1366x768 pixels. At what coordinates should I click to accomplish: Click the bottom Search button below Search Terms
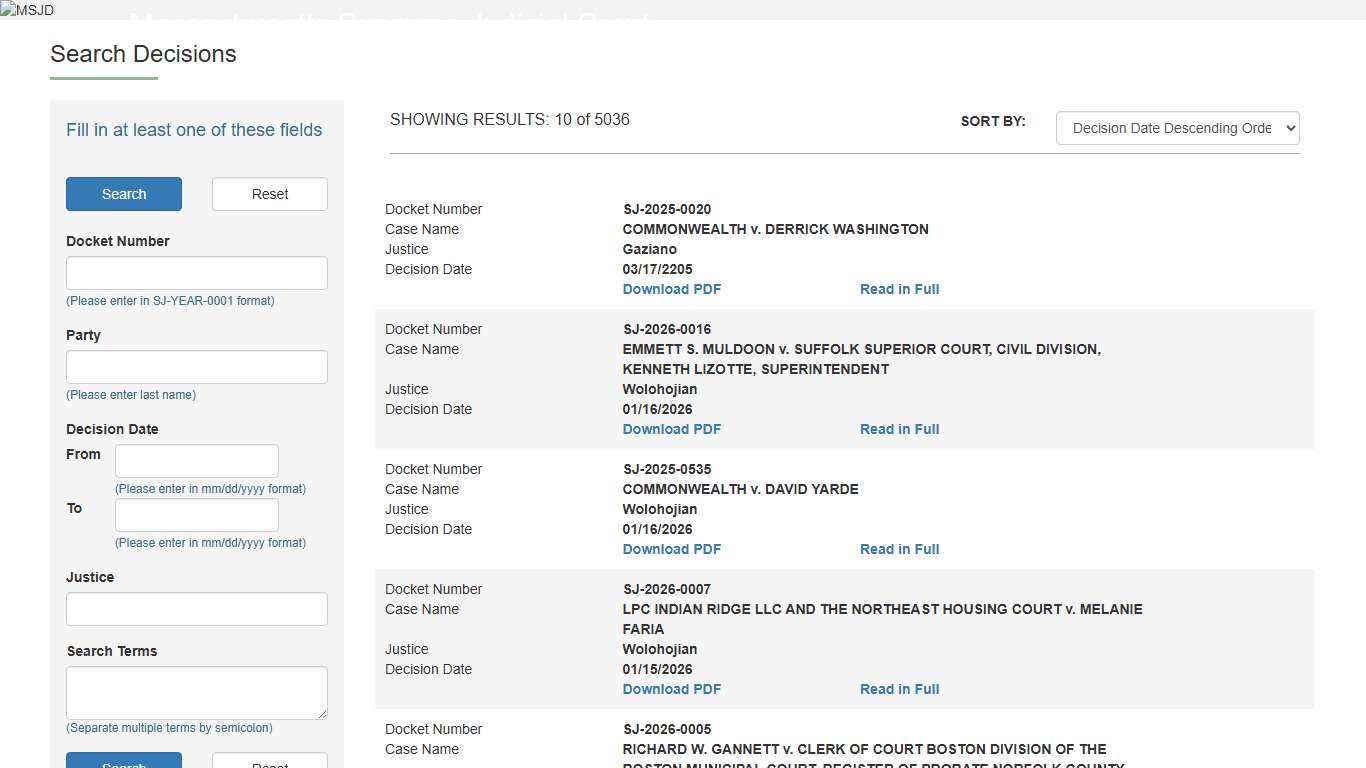[124, 761]
